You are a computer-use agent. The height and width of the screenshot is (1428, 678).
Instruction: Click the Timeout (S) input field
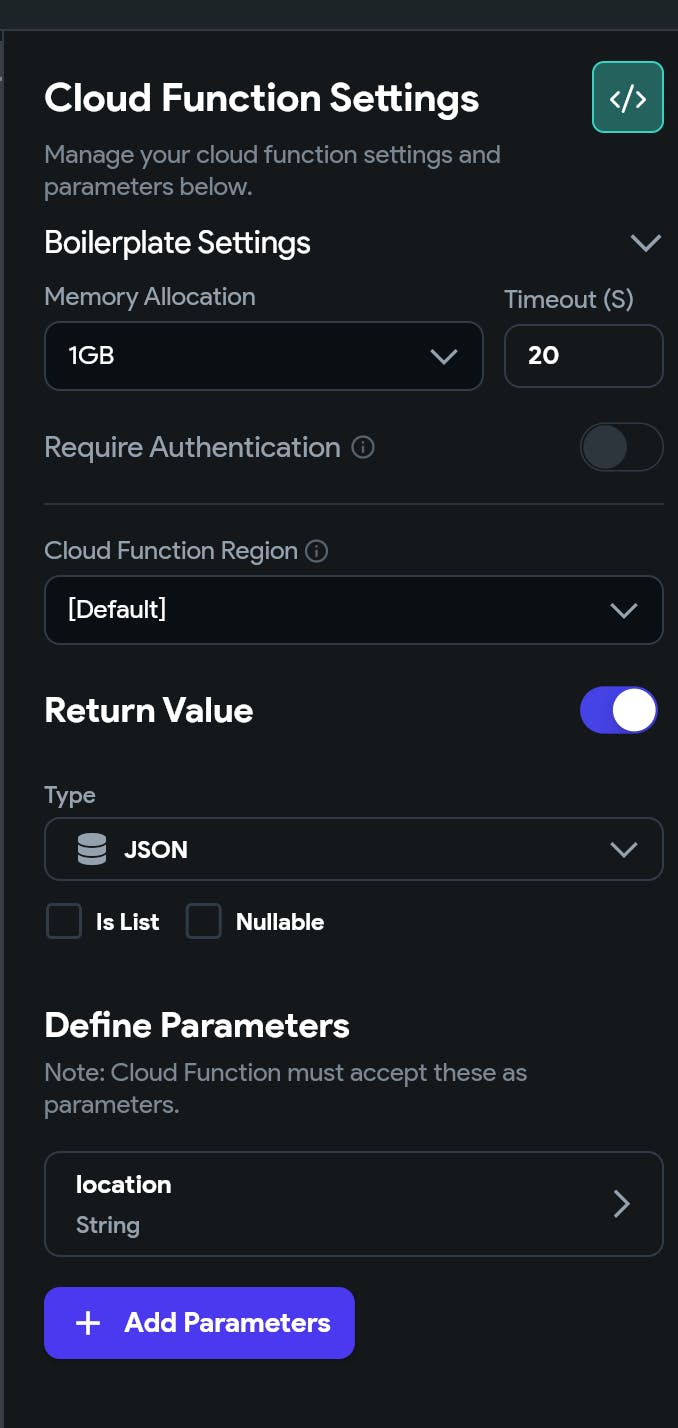point(584,355)
